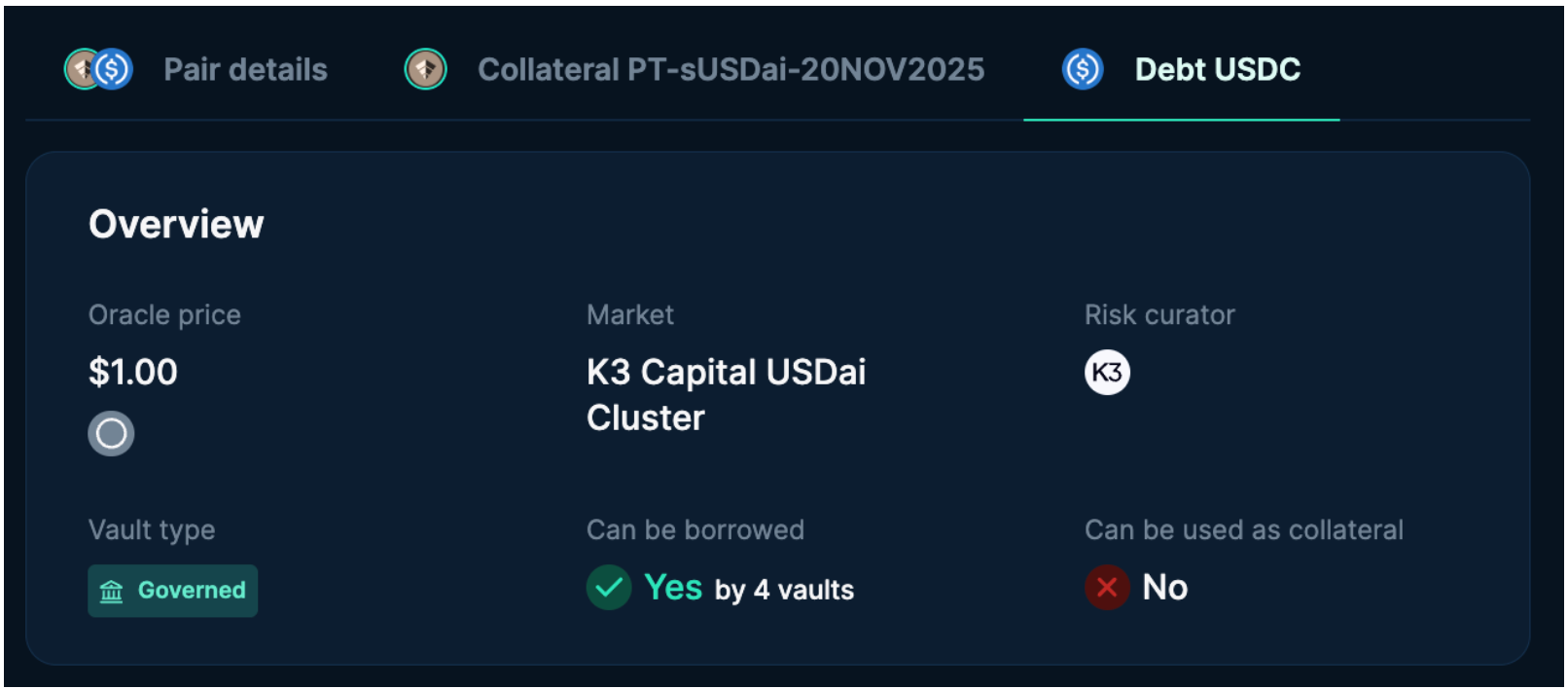Click the PT-sUSDai collateral token icon

(x=425, y=69)
